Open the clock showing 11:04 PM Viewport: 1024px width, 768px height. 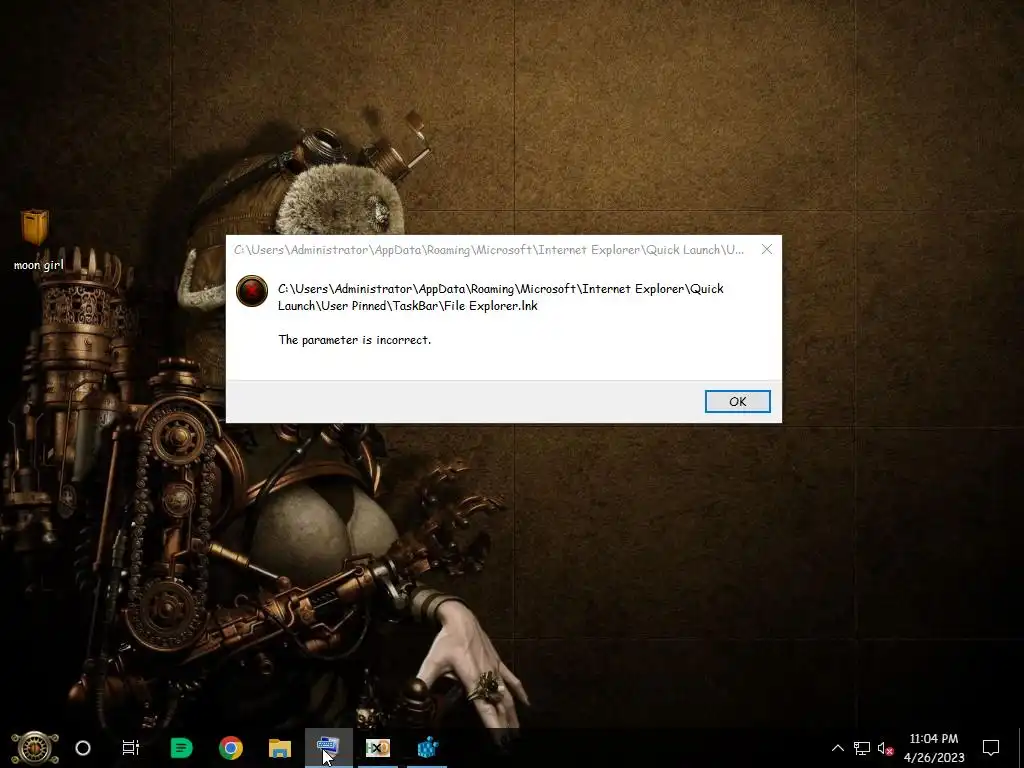coord(934,748)
